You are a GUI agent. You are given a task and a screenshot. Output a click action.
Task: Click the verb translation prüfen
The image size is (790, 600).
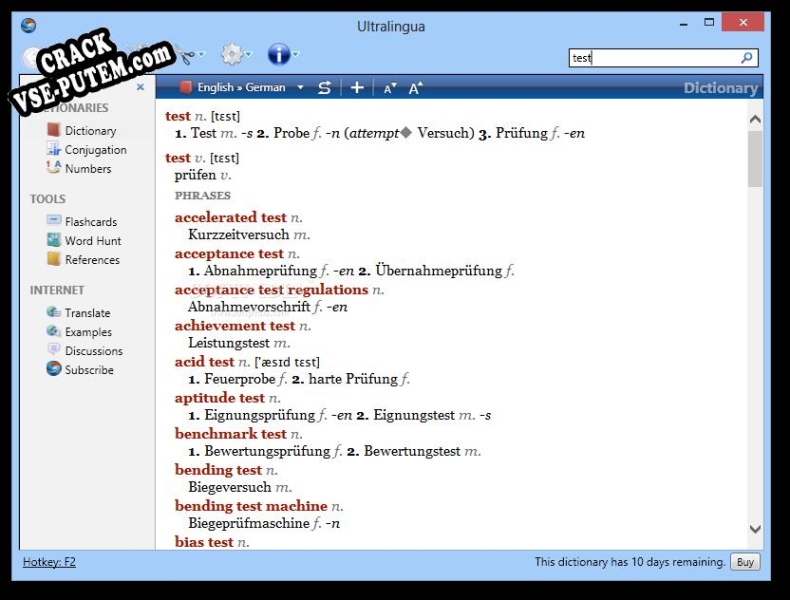pyautogui.click(x=195, y=175)
